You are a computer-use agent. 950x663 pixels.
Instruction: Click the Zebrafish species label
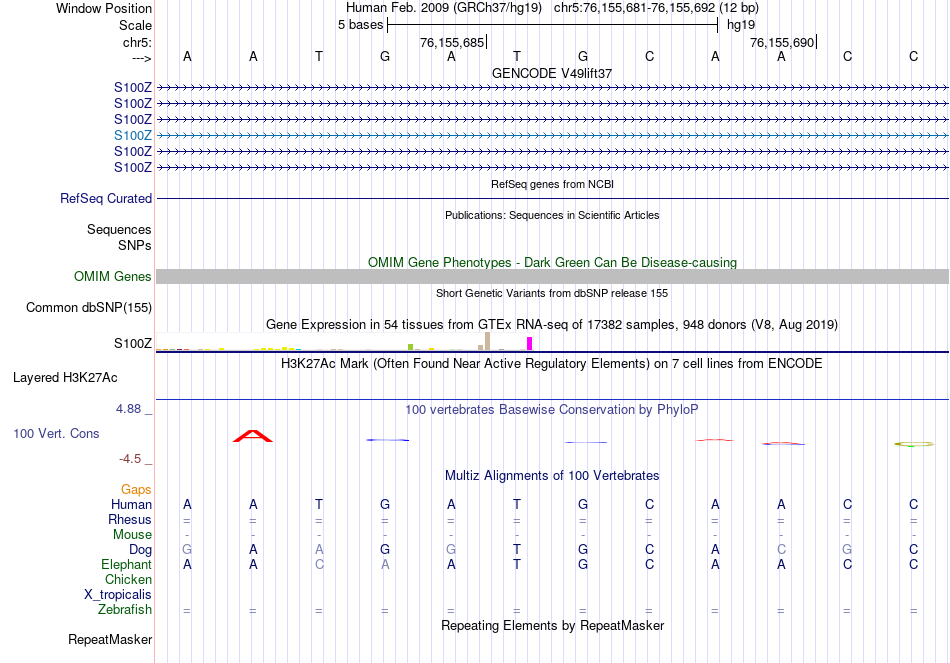[125, 609]
